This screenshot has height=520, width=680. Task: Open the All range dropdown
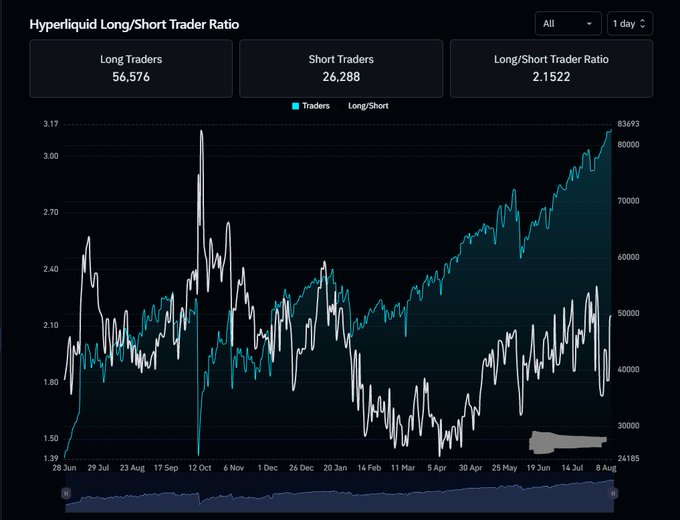pyautogui.click(x=568, y=23)
